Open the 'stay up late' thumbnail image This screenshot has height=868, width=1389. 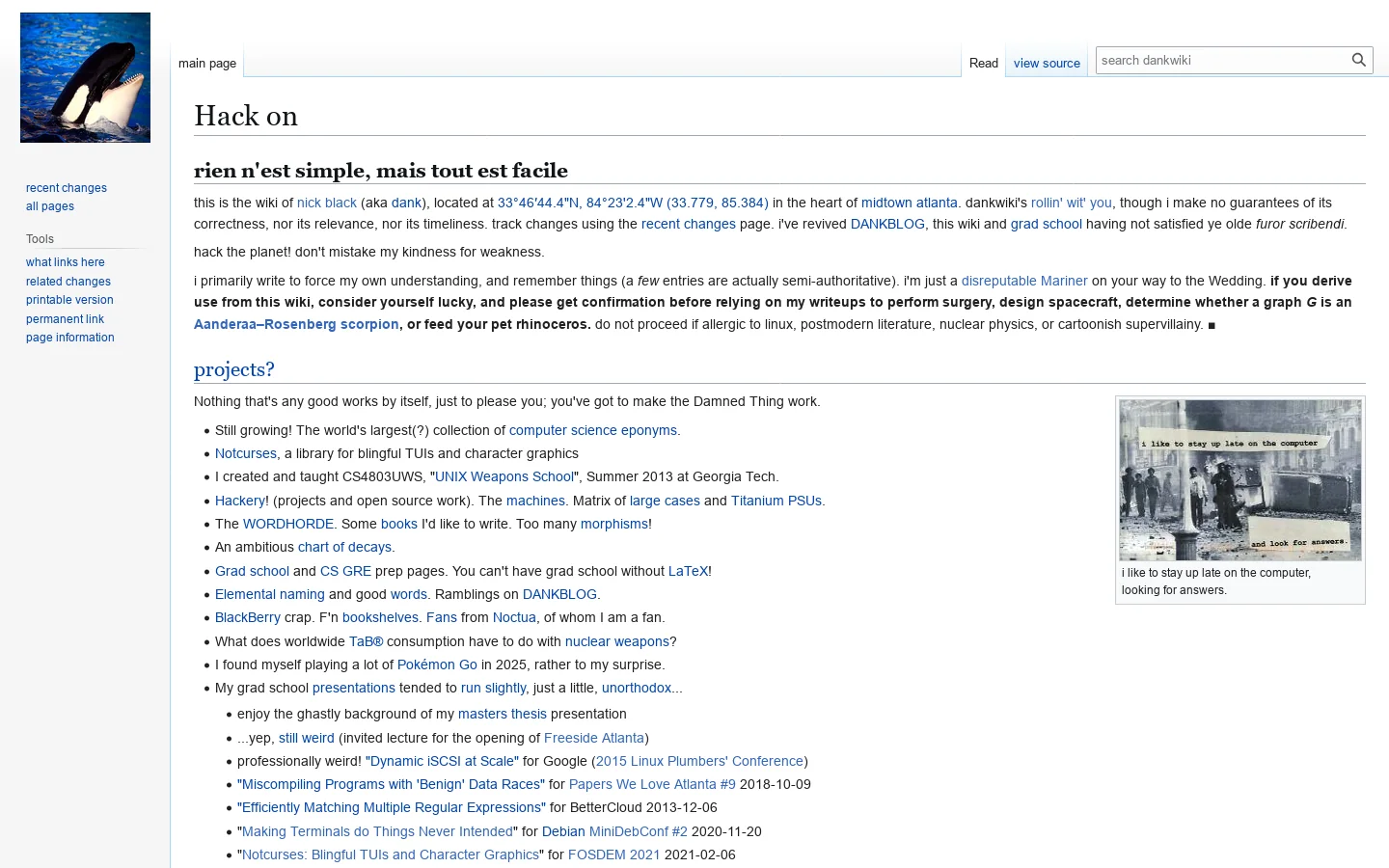click(x=1240, y=480)
